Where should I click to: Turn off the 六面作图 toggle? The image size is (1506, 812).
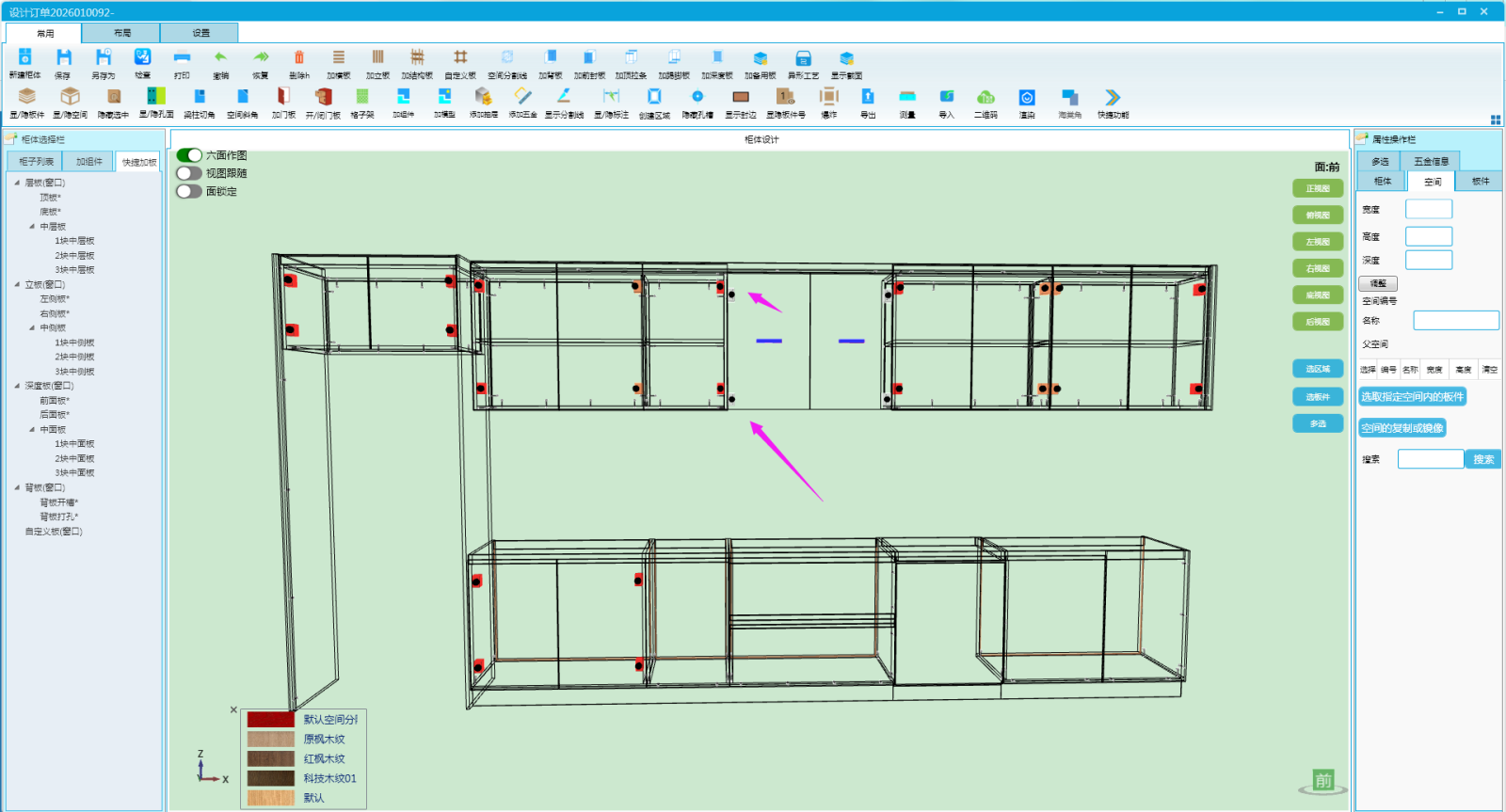coord(189,155)
